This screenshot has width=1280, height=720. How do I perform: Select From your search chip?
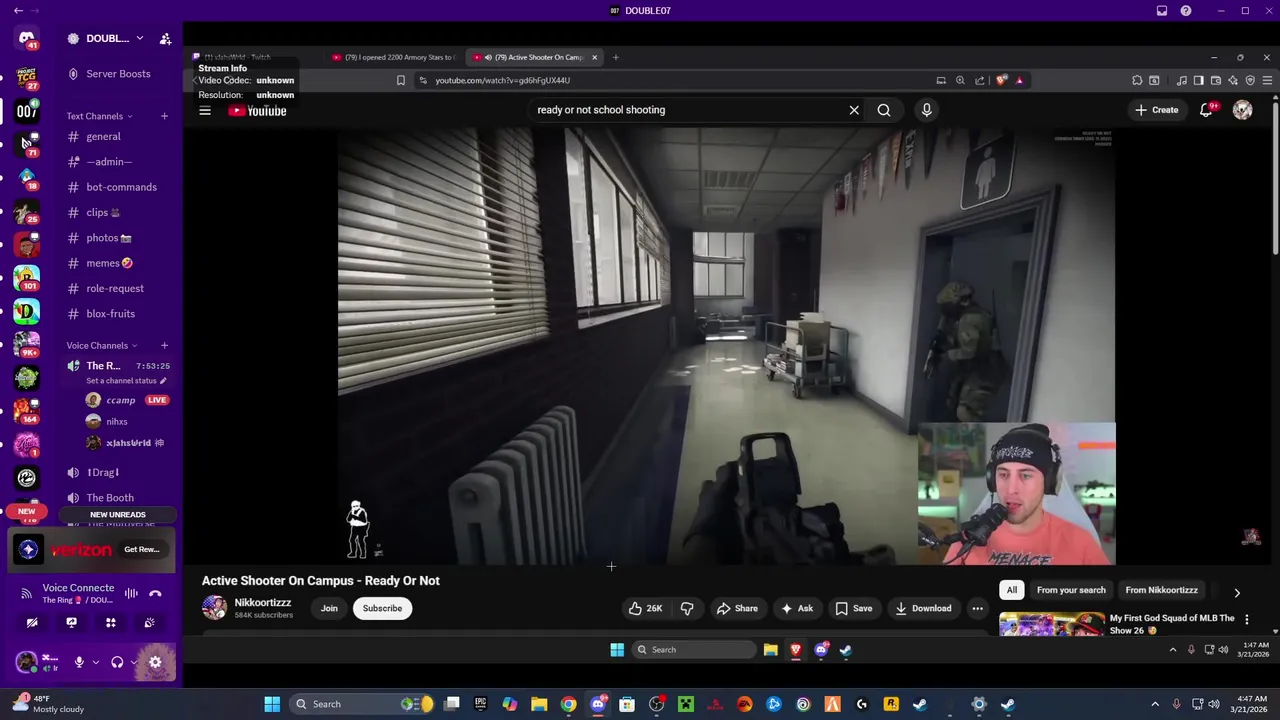click(1071, 590)
